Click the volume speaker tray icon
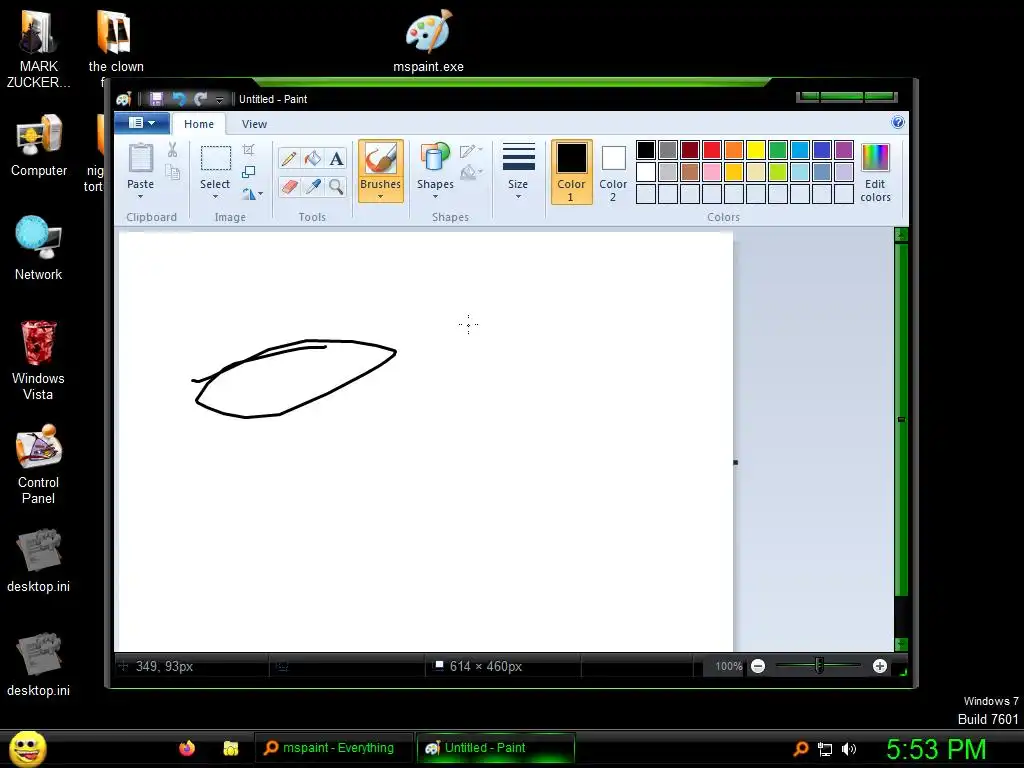 point(849,749)
